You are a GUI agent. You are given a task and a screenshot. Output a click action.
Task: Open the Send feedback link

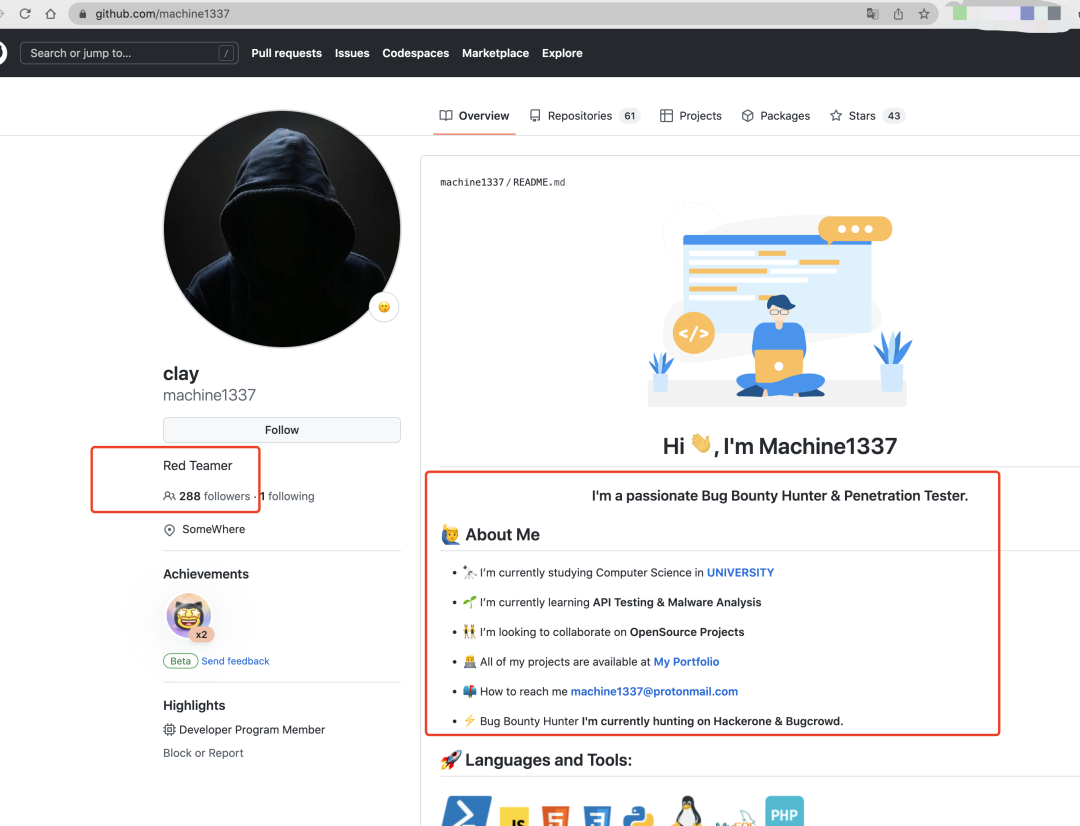(235, 661)
